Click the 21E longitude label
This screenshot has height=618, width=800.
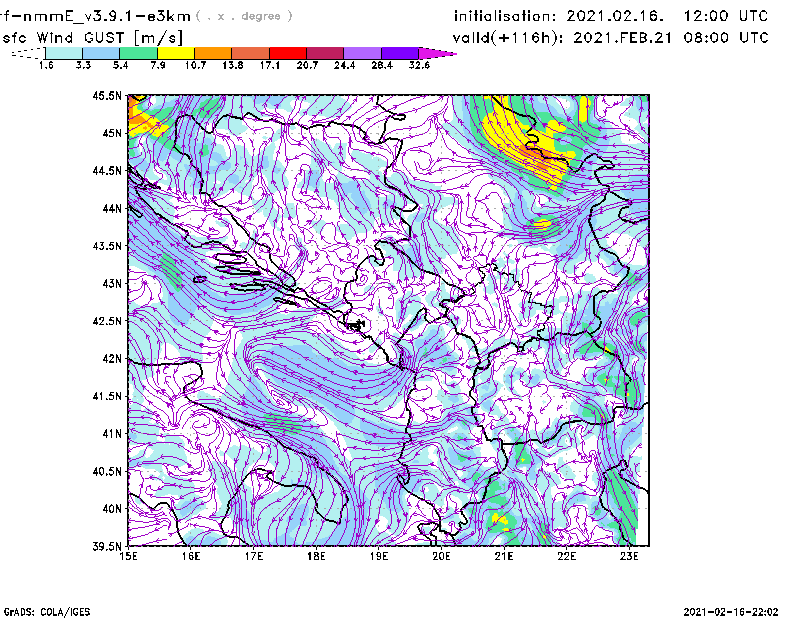(504, 556)
